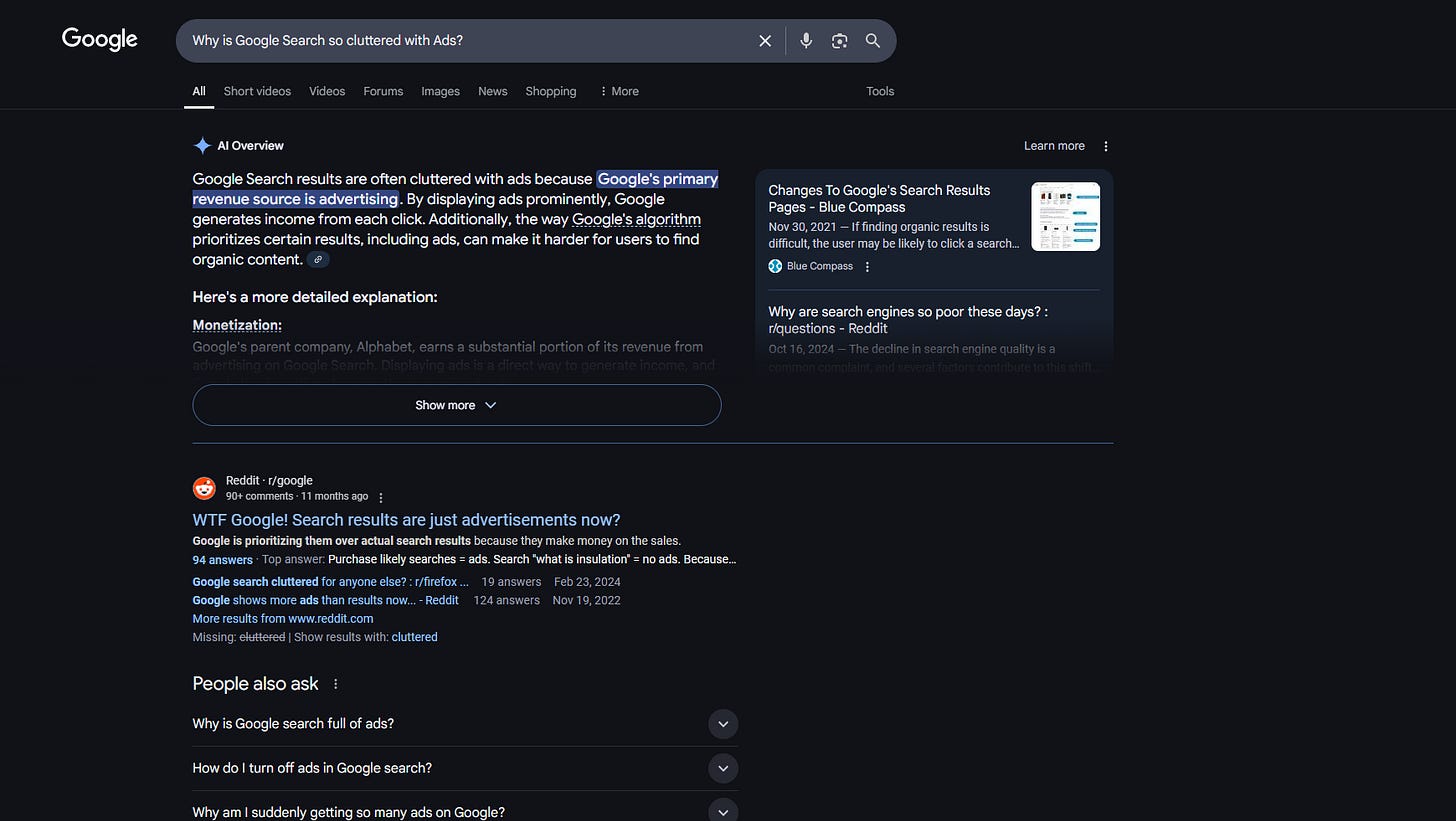The image size is (1456, 821).
Task: Switch to the Forums tab
Action: tap(383, 91)
